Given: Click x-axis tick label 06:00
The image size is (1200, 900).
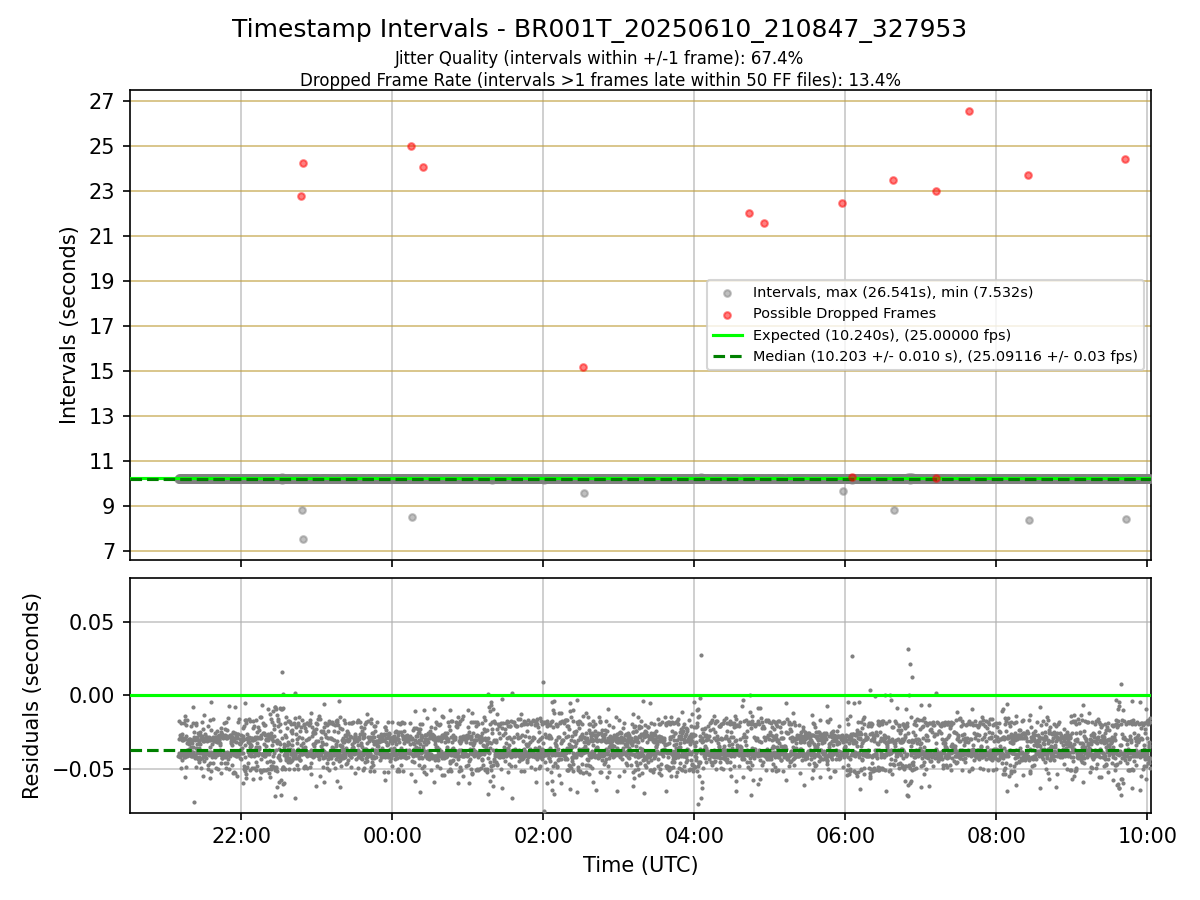Looking at the screenshot, I should [845, 835].
